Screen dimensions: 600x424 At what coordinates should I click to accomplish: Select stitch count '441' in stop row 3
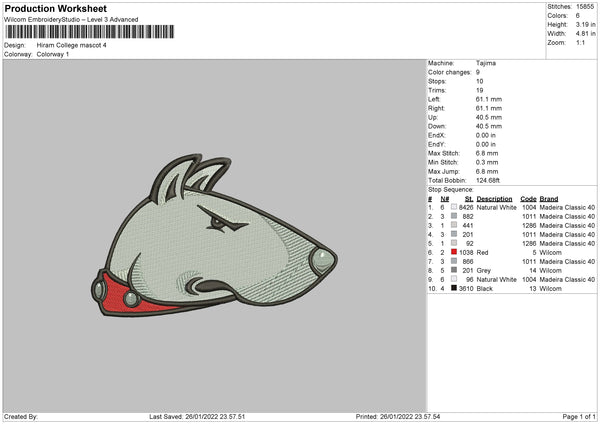[x=468, y=225]
